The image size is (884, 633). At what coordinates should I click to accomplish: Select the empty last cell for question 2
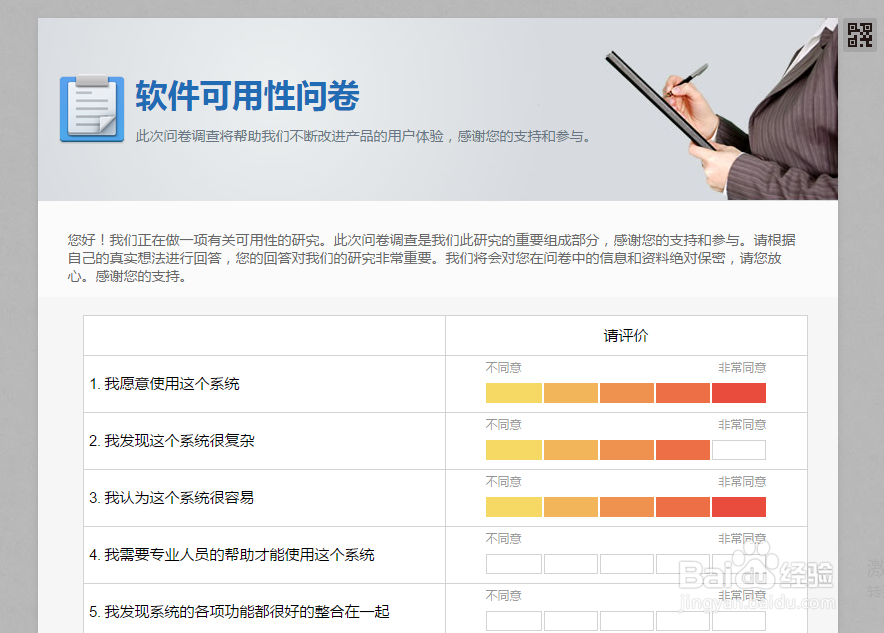pyautogui.click(x=738, y=450)
